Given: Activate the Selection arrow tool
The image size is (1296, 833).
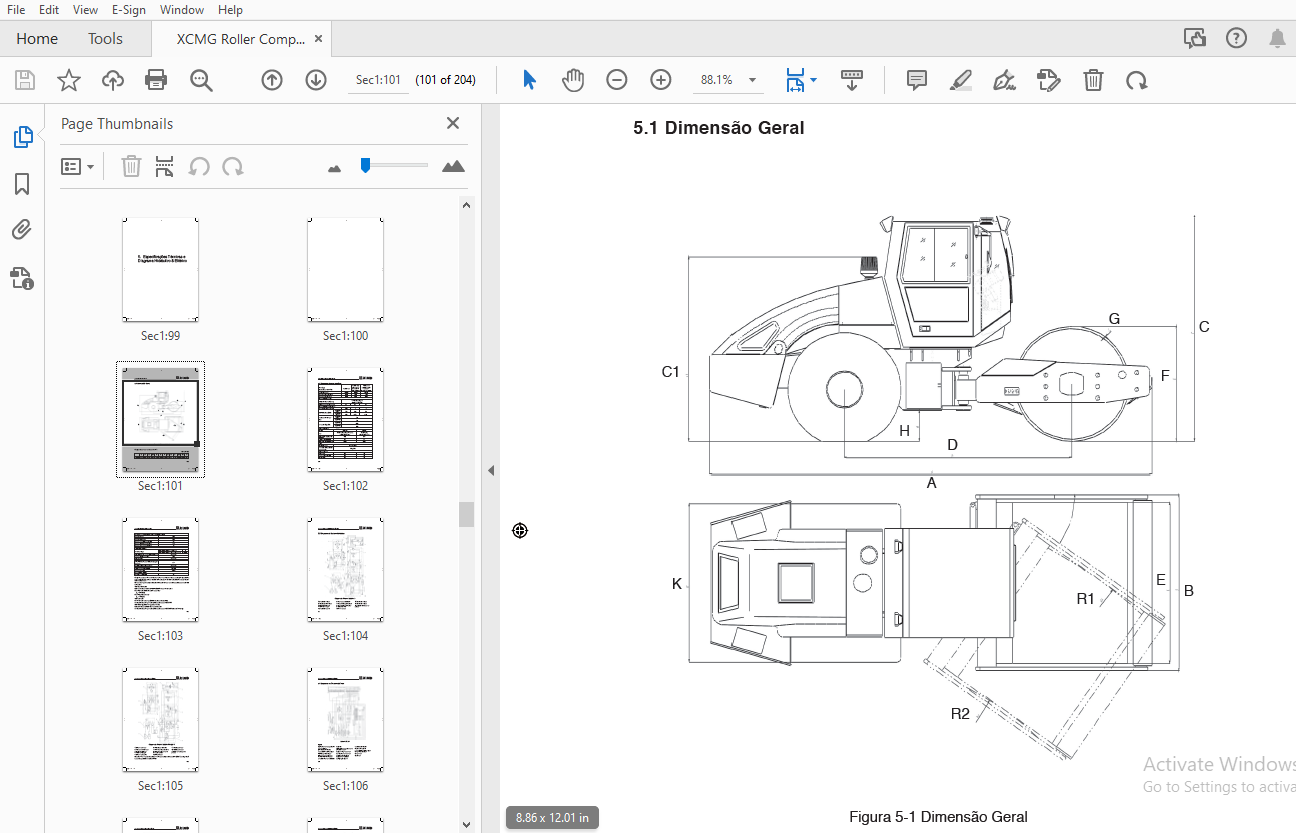Looking at the screenshot, I should tap(529, 80).
